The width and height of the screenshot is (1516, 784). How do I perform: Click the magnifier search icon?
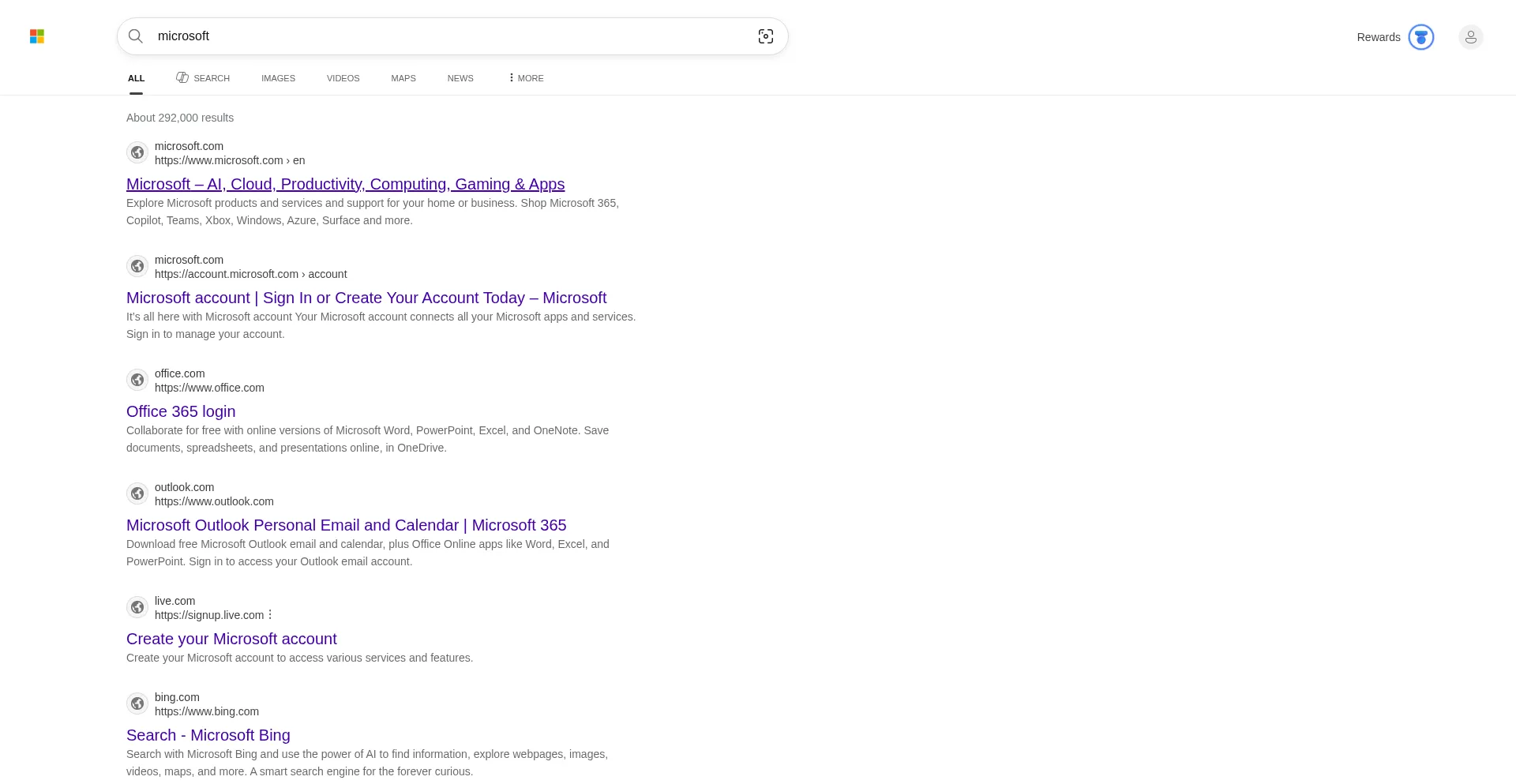coord(136,36)
